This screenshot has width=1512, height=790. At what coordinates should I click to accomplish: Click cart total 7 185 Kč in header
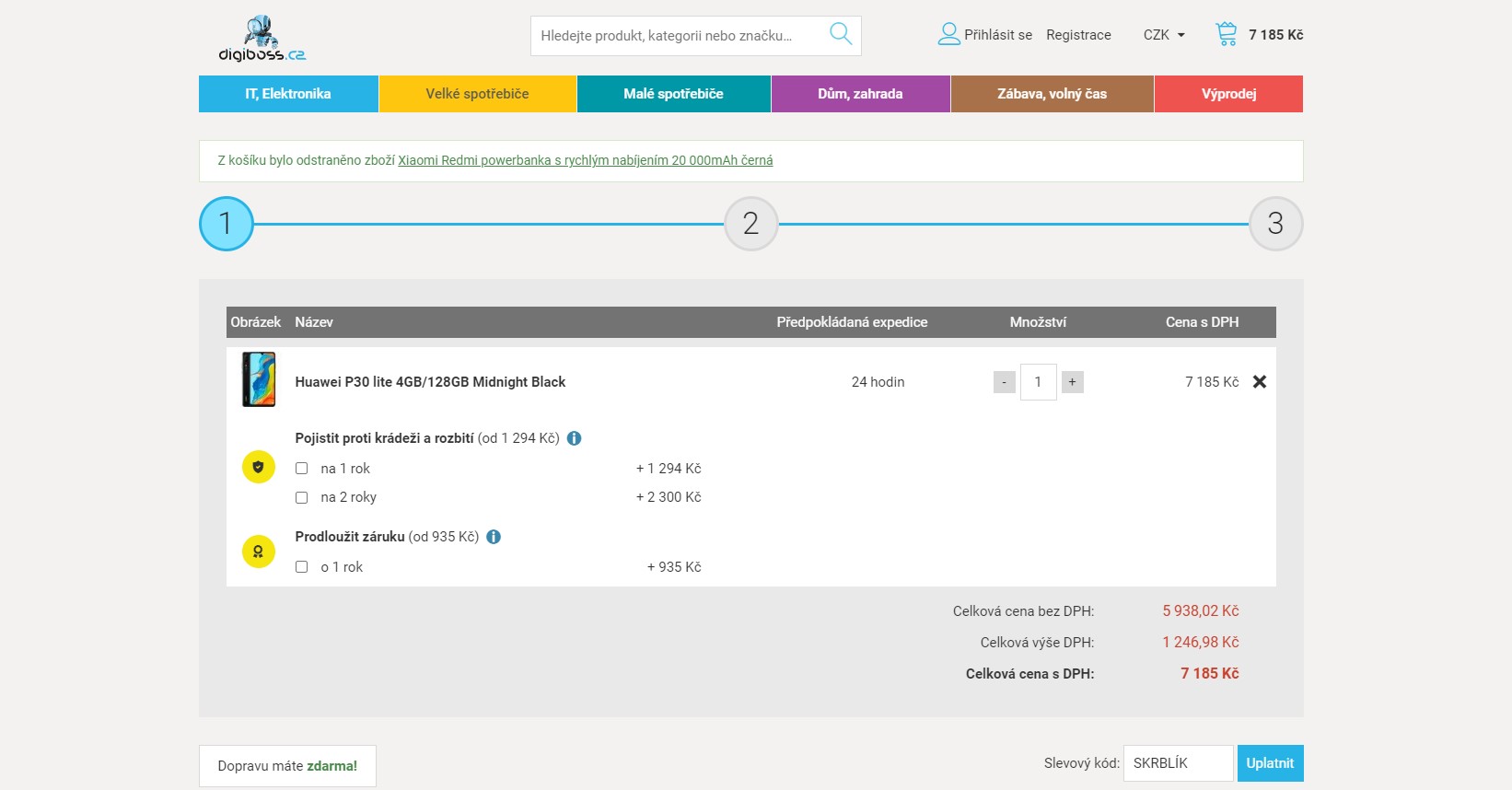click(1276, 35)
